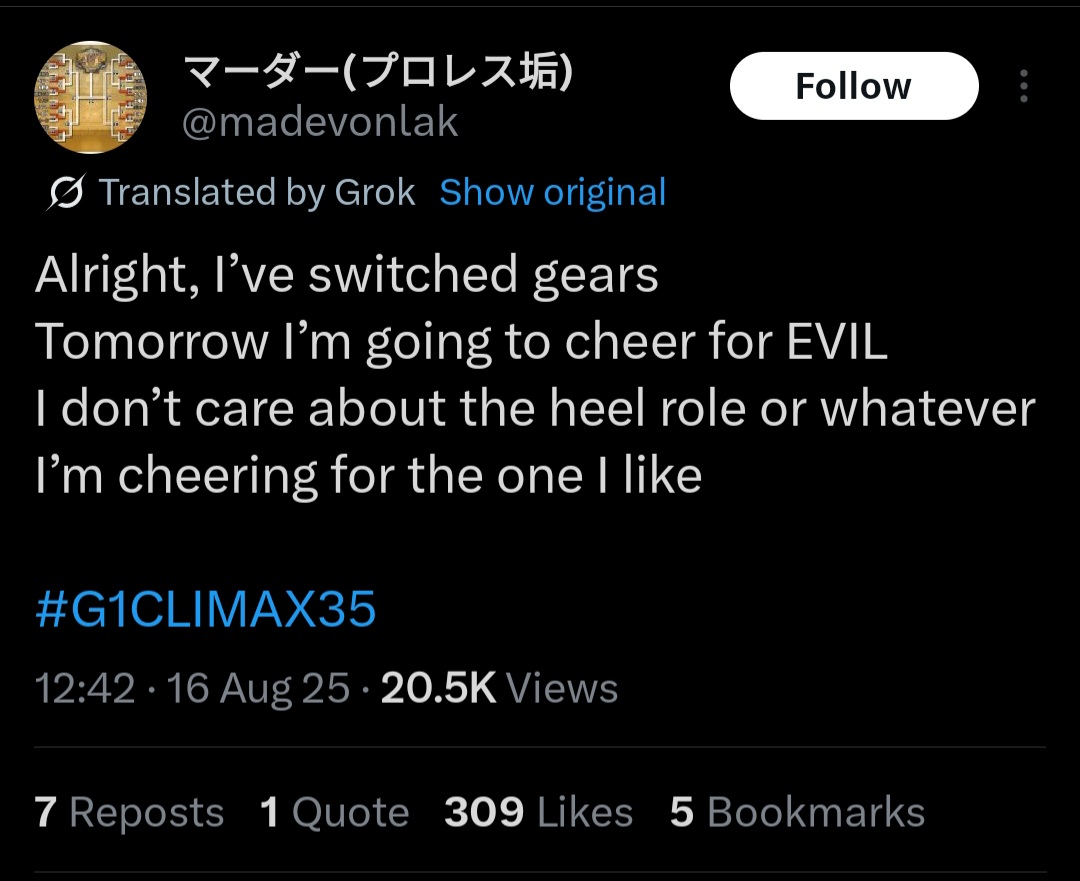
Task: Open the more options three-dot menu
Action: 1023,87
